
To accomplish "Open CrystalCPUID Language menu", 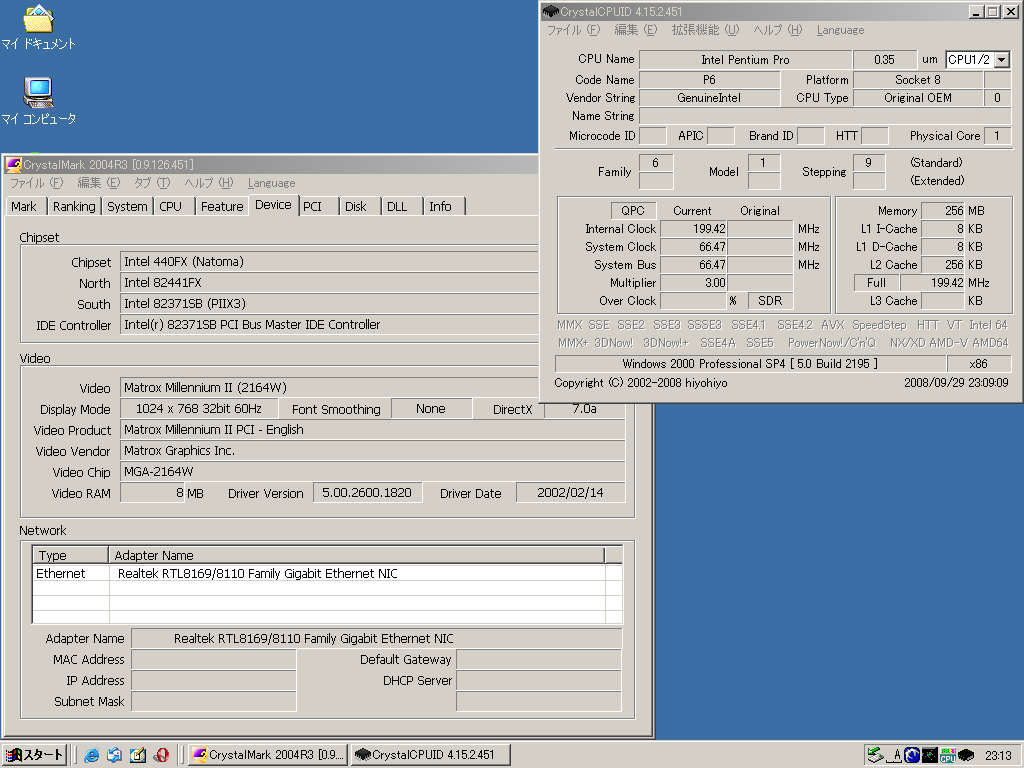I will (x=840, y=30).
